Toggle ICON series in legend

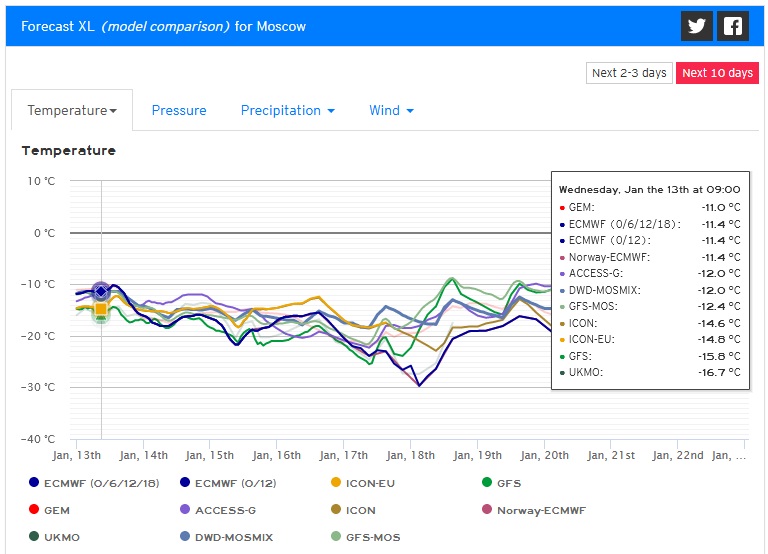[353, 510]
